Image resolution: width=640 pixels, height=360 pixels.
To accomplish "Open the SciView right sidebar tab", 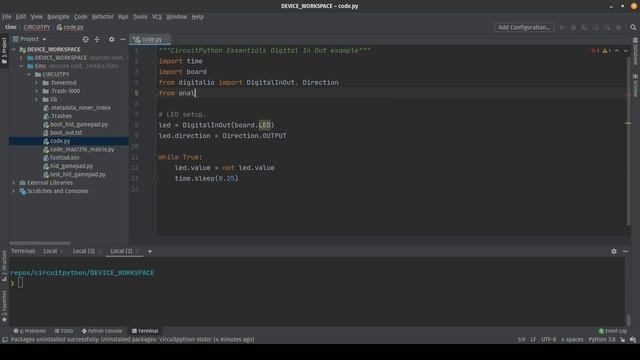I will point(636,85).
